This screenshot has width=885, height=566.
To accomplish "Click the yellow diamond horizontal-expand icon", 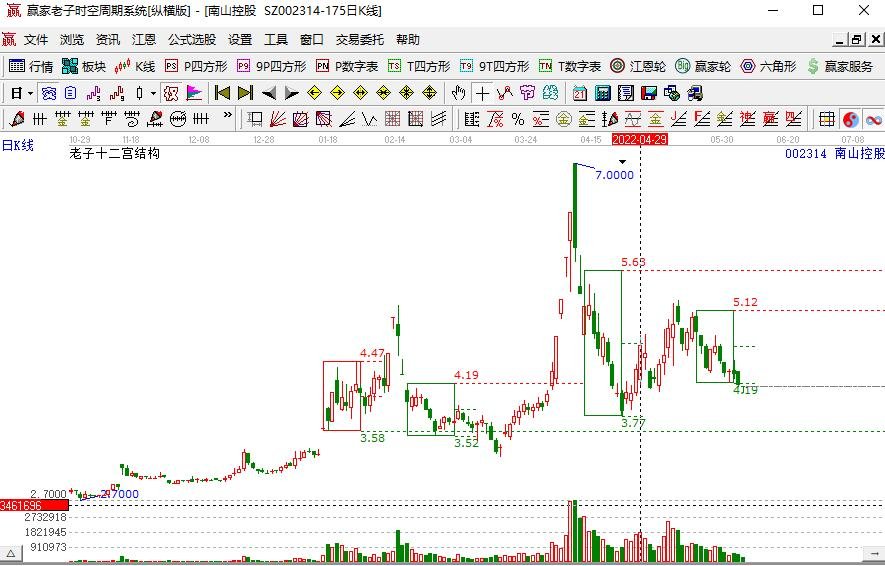I will [x=360, y=93].
